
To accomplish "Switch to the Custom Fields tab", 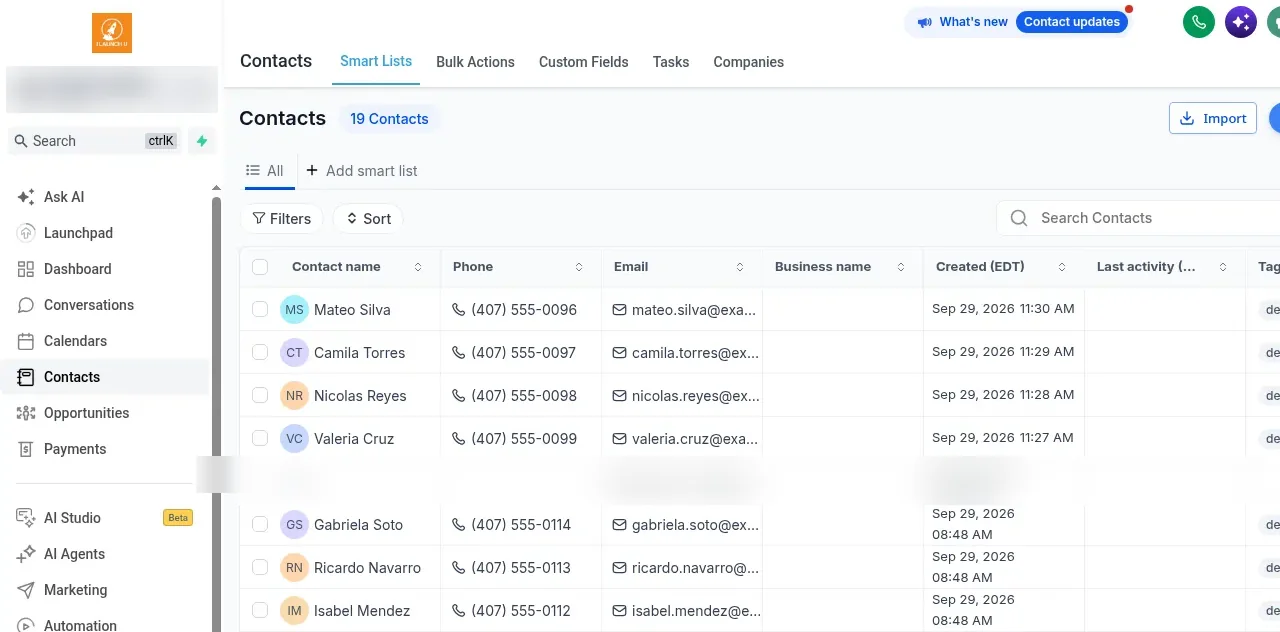I will point(584,62).
